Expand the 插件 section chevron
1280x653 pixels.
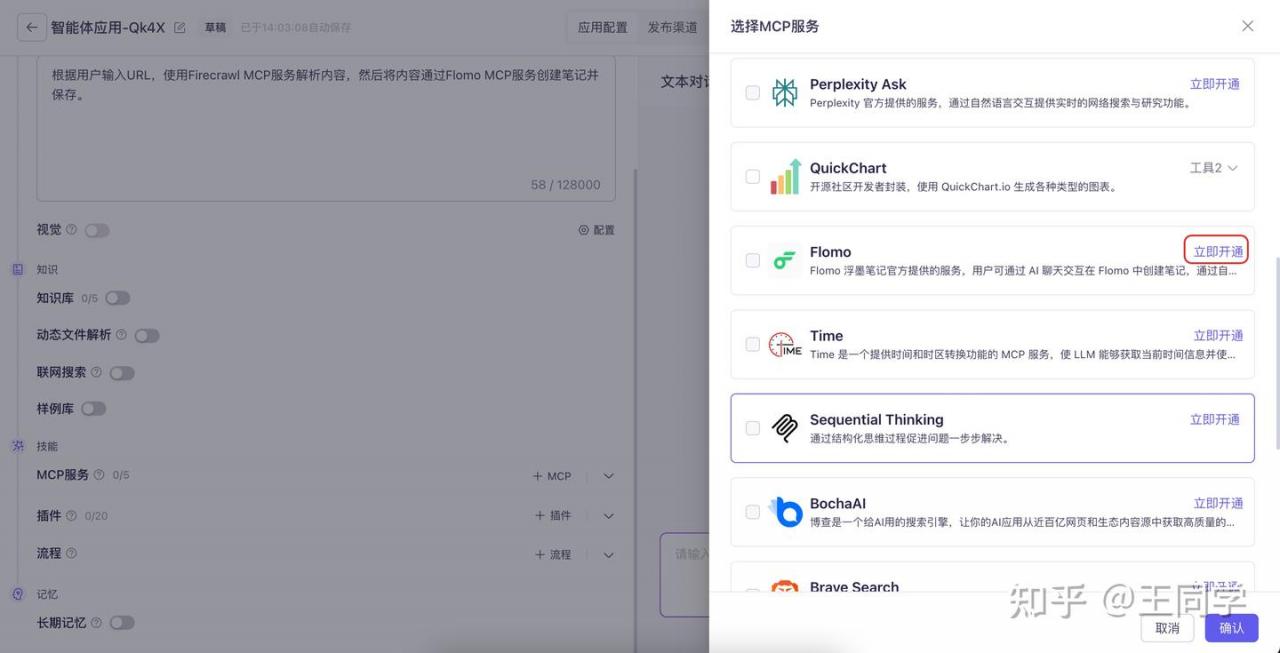pos(609,516)
